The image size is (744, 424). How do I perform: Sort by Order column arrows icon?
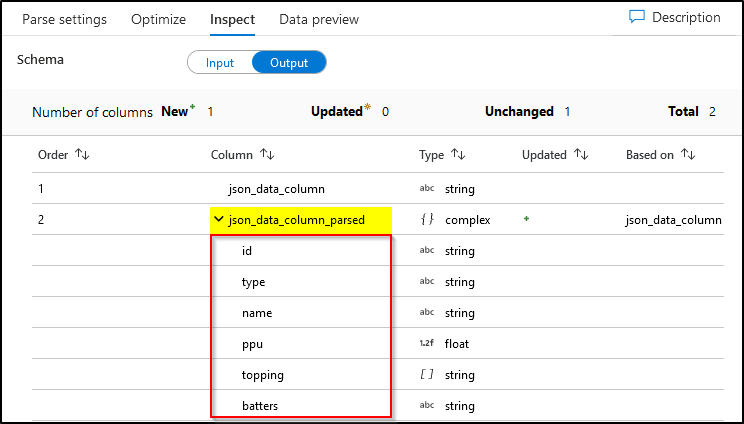pos(82,154)
